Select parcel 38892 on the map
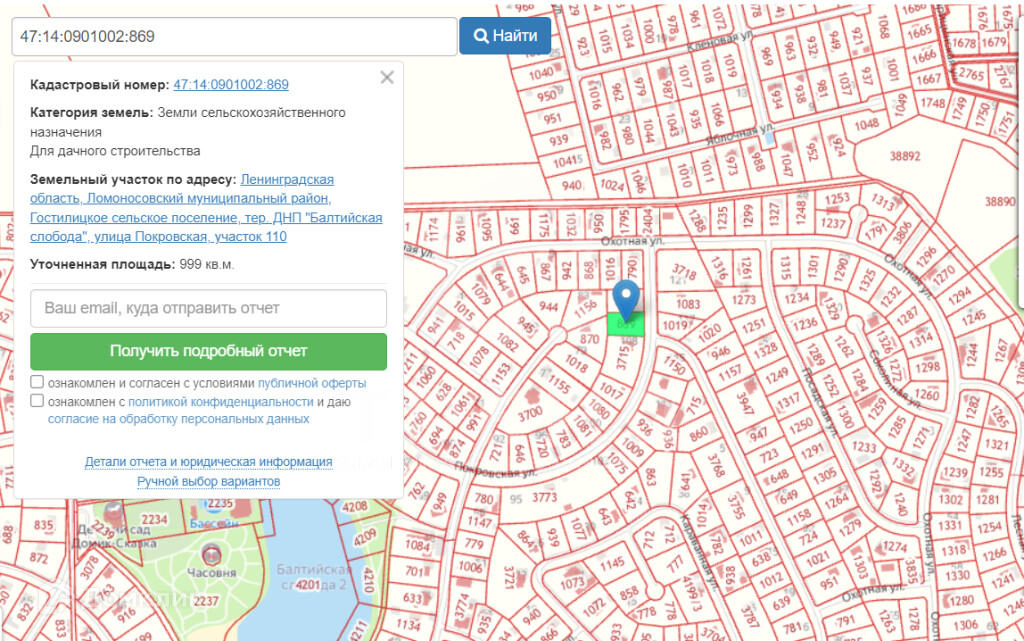This screenshot has width=1024, height=641. [x=905, y=156]
